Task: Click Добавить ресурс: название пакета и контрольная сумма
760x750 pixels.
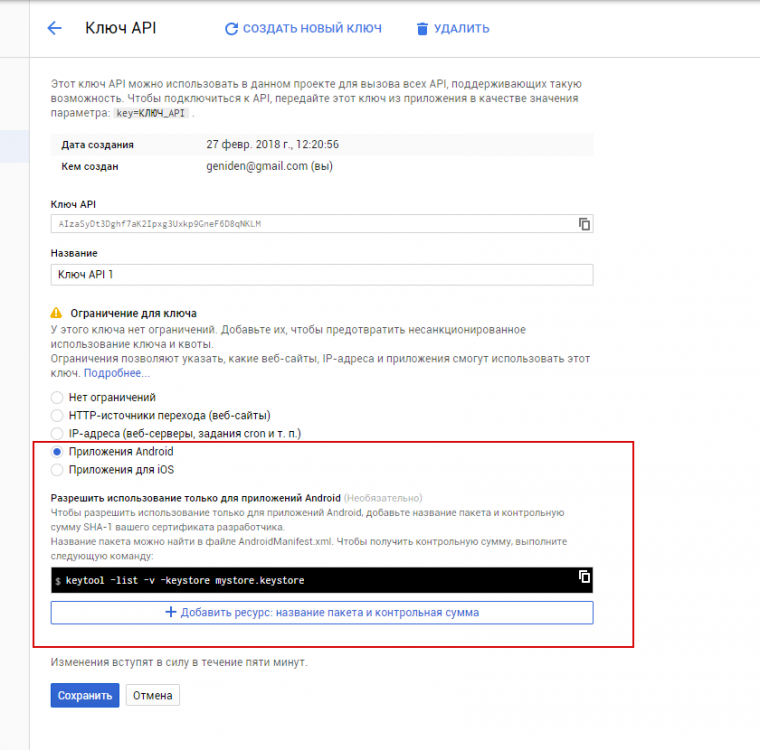Action: tap(322, 612)
